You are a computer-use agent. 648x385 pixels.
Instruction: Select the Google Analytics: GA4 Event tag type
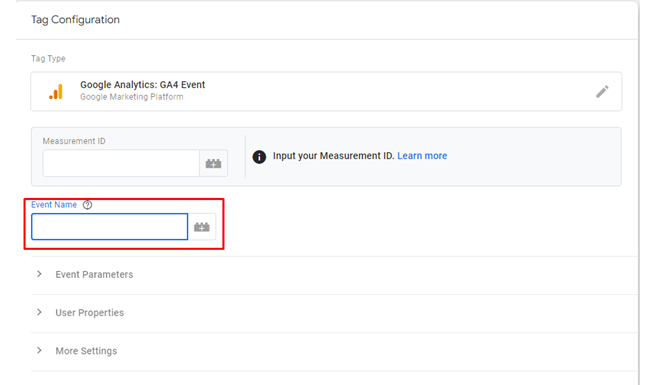pos(326,91)
